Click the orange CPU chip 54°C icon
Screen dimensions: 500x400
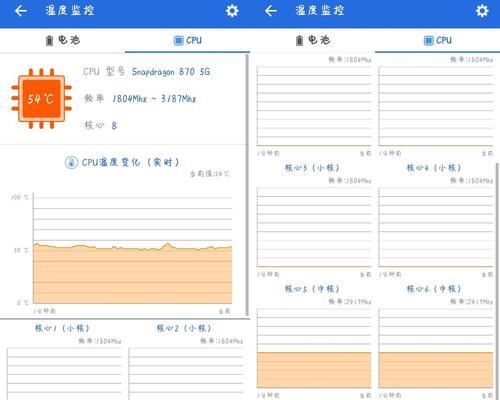41,98
